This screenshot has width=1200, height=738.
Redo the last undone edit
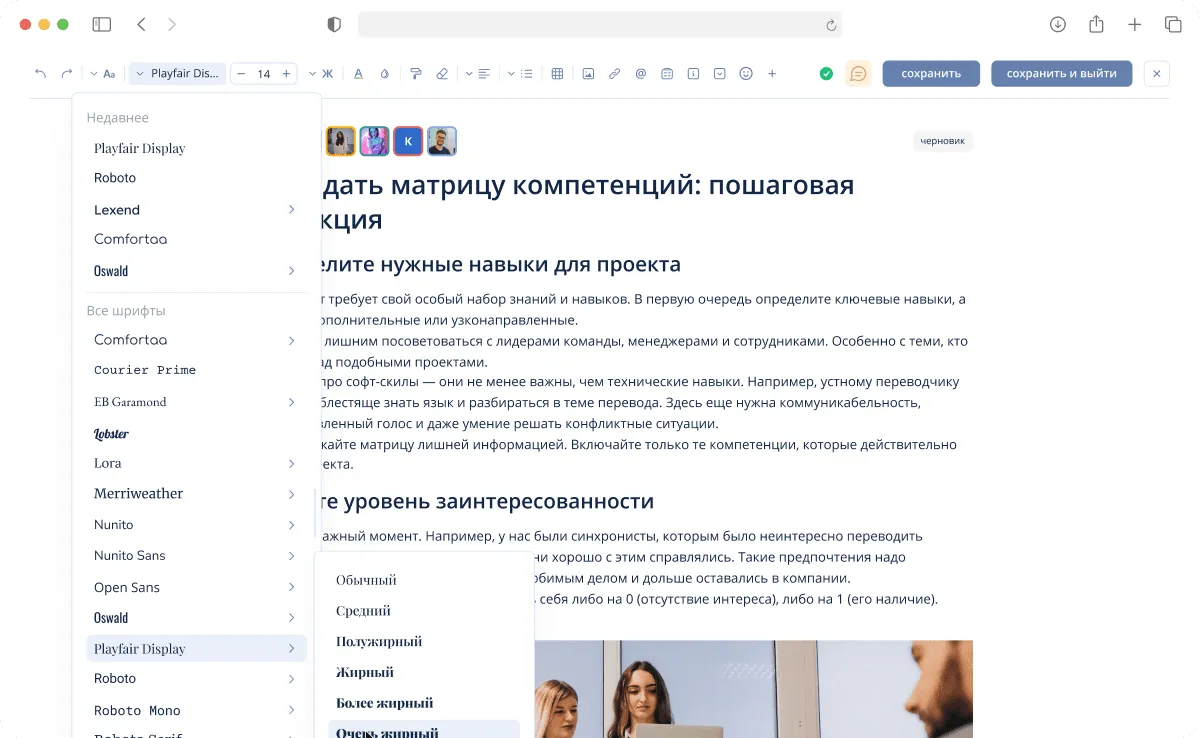click(x=67, y=73)
